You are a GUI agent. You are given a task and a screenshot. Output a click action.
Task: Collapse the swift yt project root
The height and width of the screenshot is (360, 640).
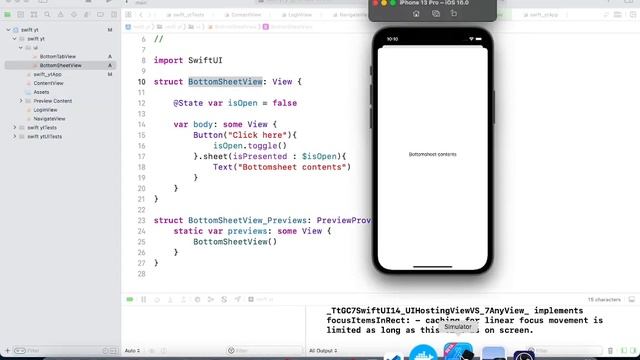pos(8,30)
